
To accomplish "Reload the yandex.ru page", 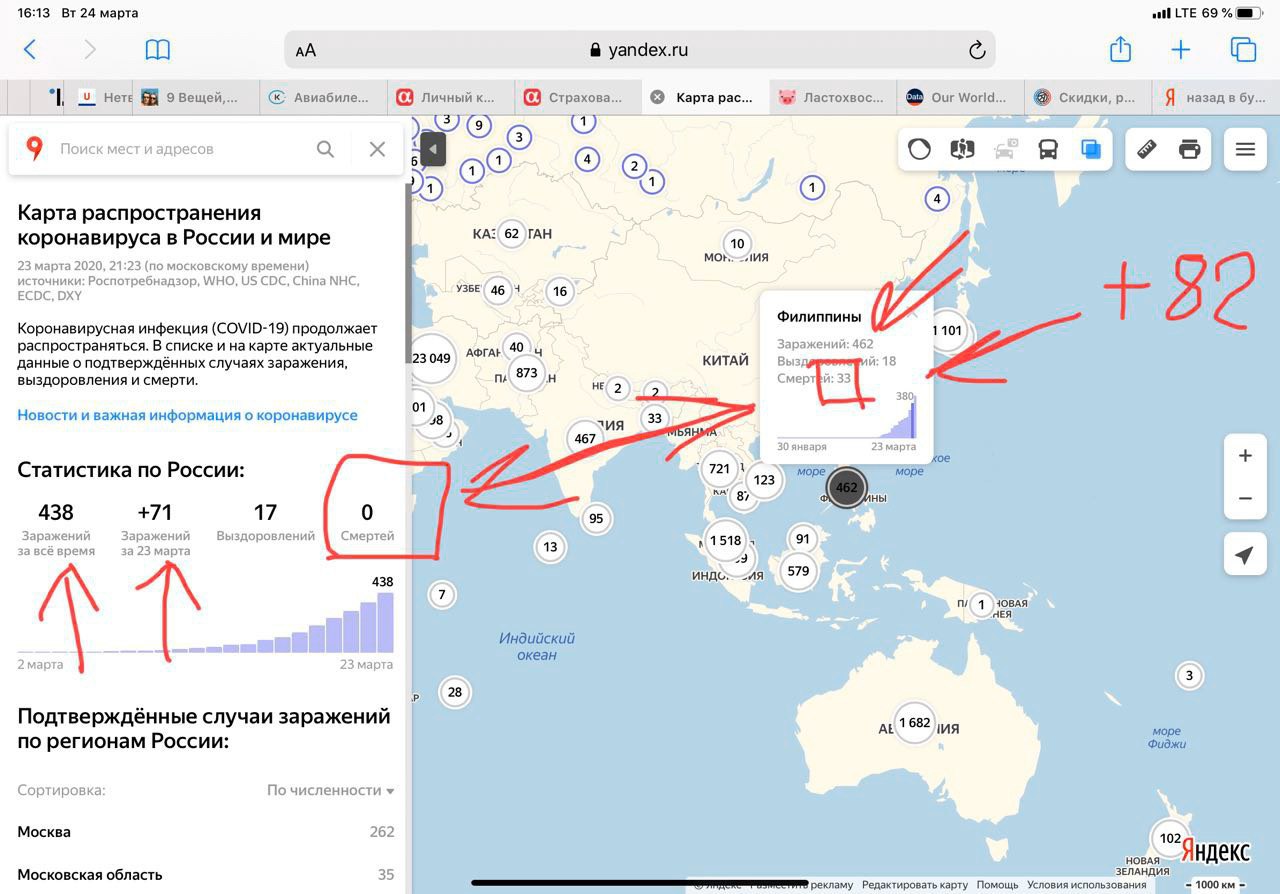I will coord(977,50).
